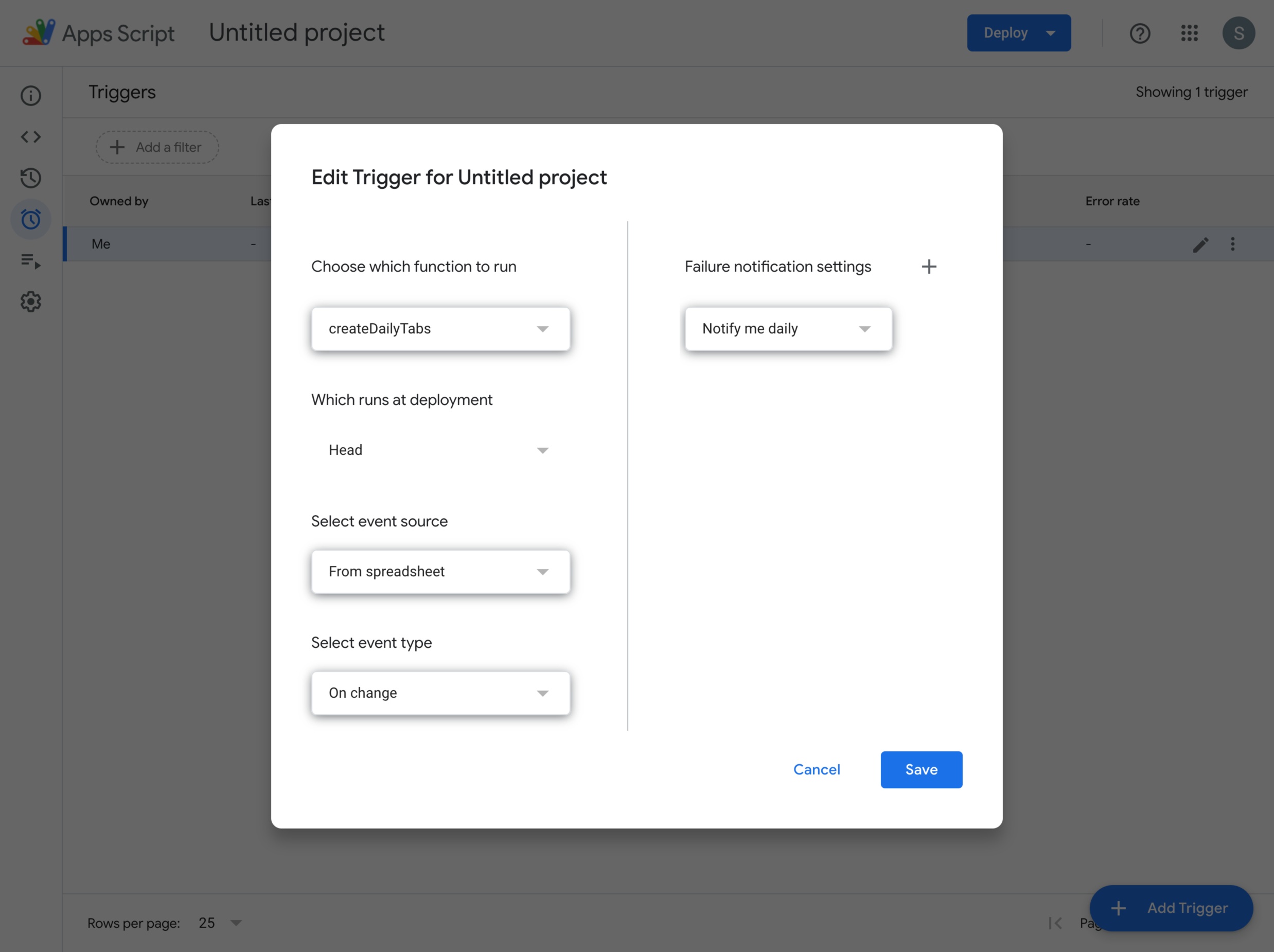This screenshot has height=952, width=1274.
Task: Expand the Head deployment dropdown
Action: 440,450
